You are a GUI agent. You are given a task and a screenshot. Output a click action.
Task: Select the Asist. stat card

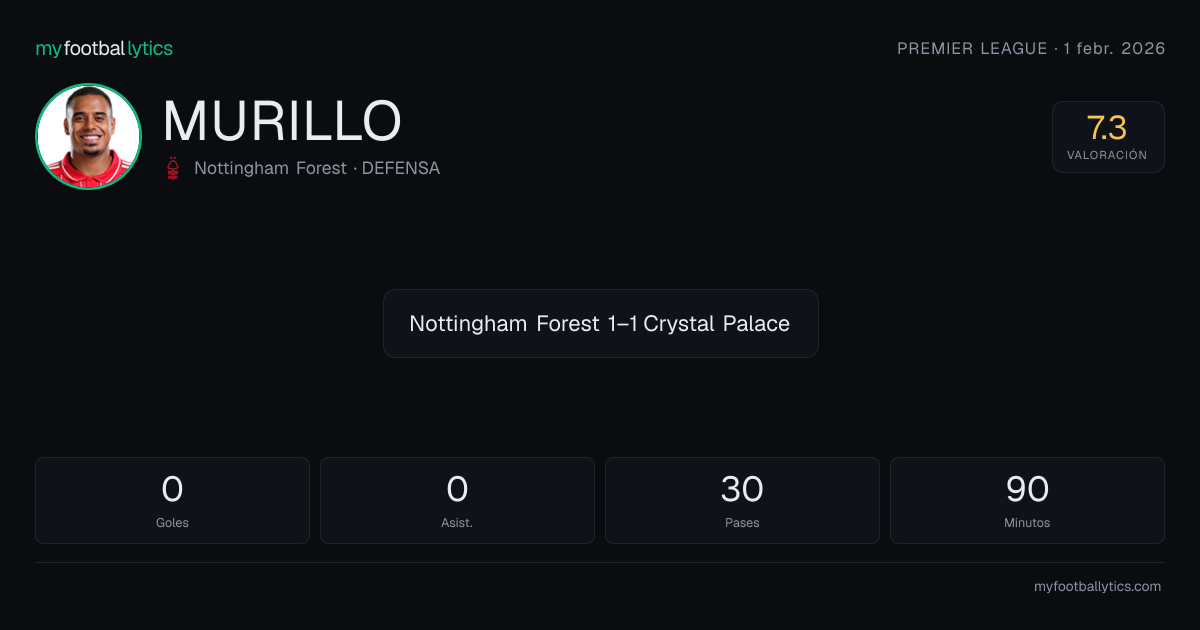(457, 500)
